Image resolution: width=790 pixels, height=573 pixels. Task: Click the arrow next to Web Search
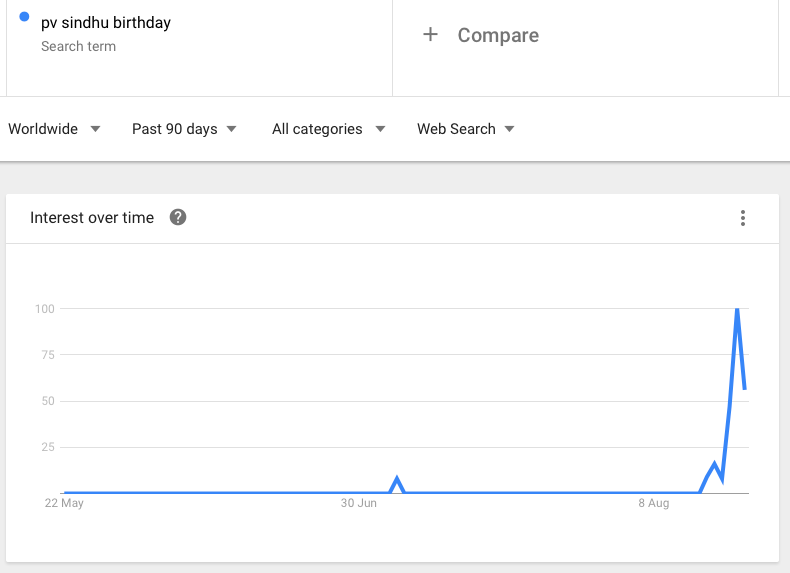coord(510,129)
